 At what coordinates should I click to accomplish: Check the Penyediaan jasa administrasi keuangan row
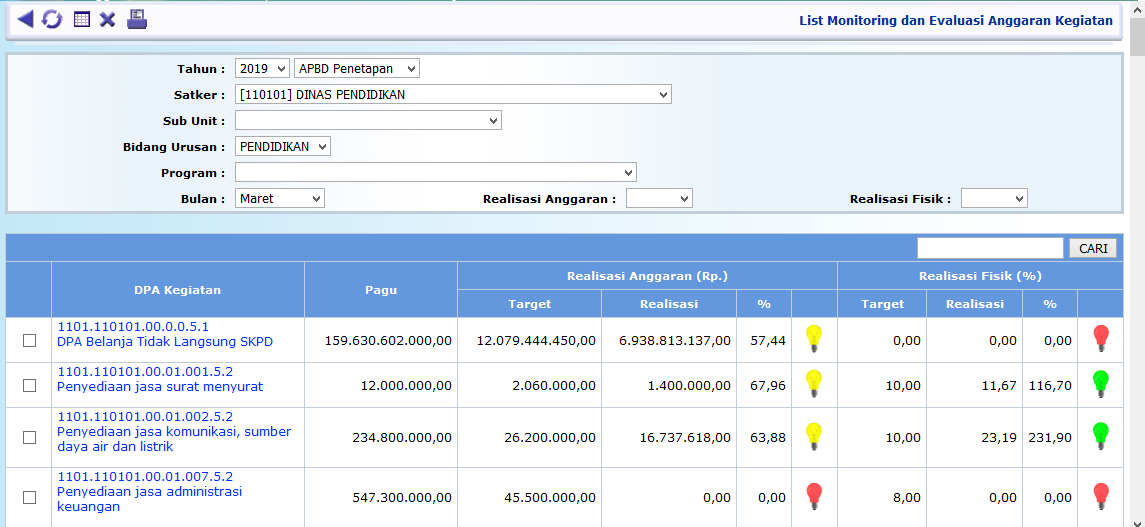29,497
